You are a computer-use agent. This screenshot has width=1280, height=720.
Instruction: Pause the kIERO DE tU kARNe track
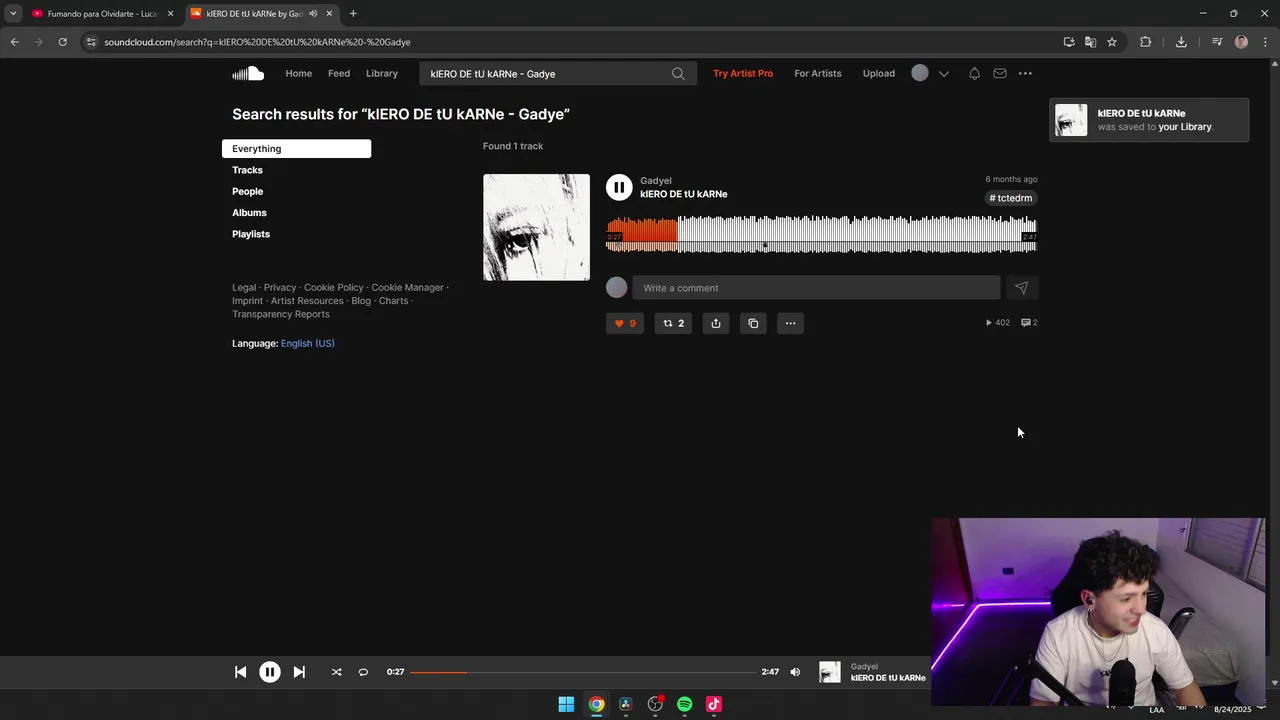pyautogui.click(x=619, y=187)
